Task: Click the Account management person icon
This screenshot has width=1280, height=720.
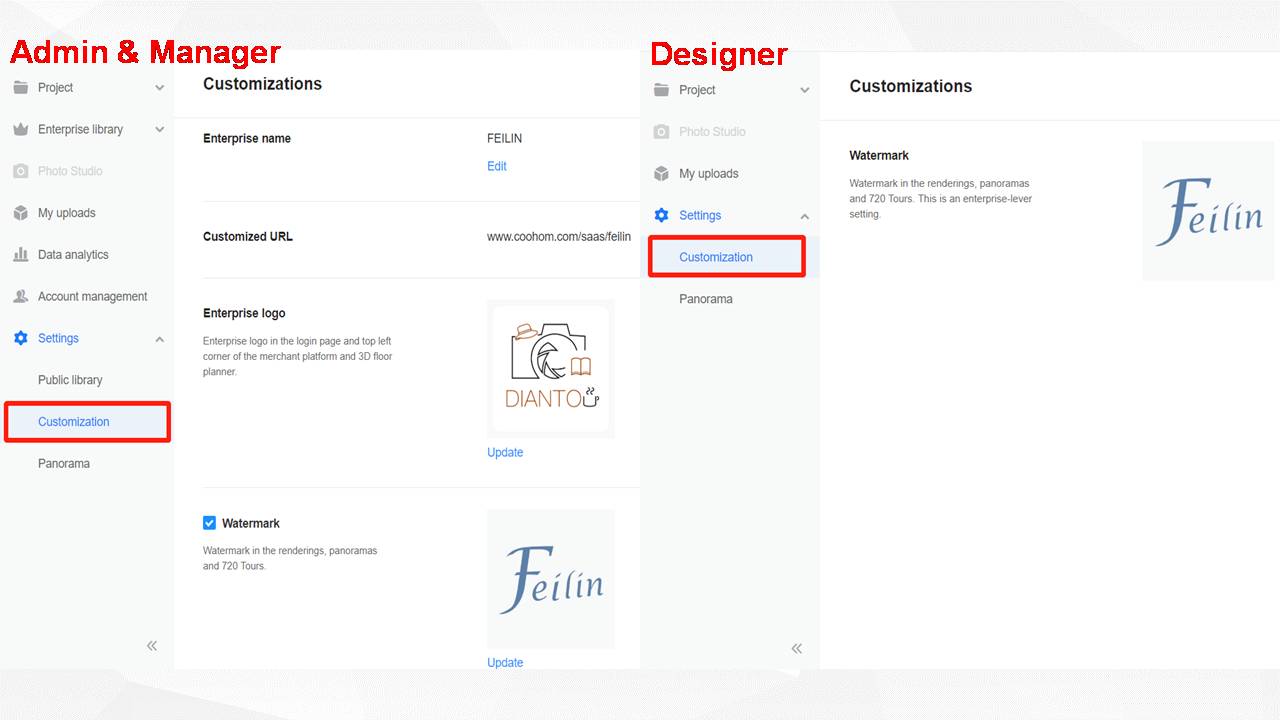Action: (21, 297)
